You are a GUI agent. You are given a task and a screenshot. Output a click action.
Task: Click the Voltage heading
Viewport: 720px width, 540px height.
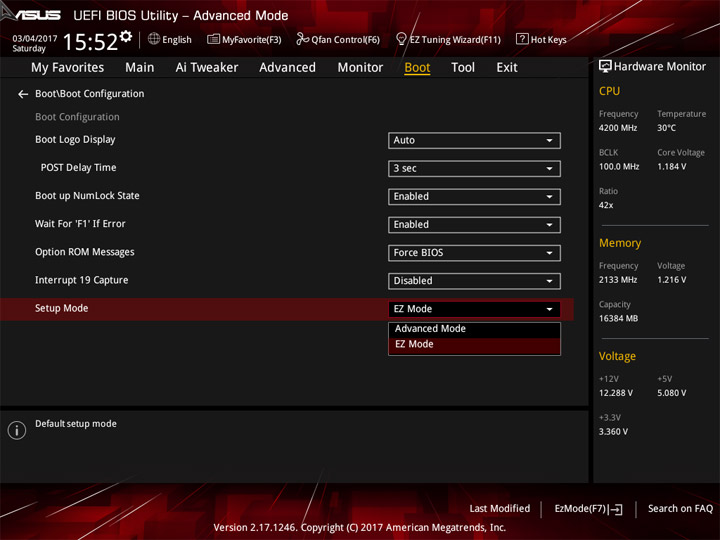point(617,356)
